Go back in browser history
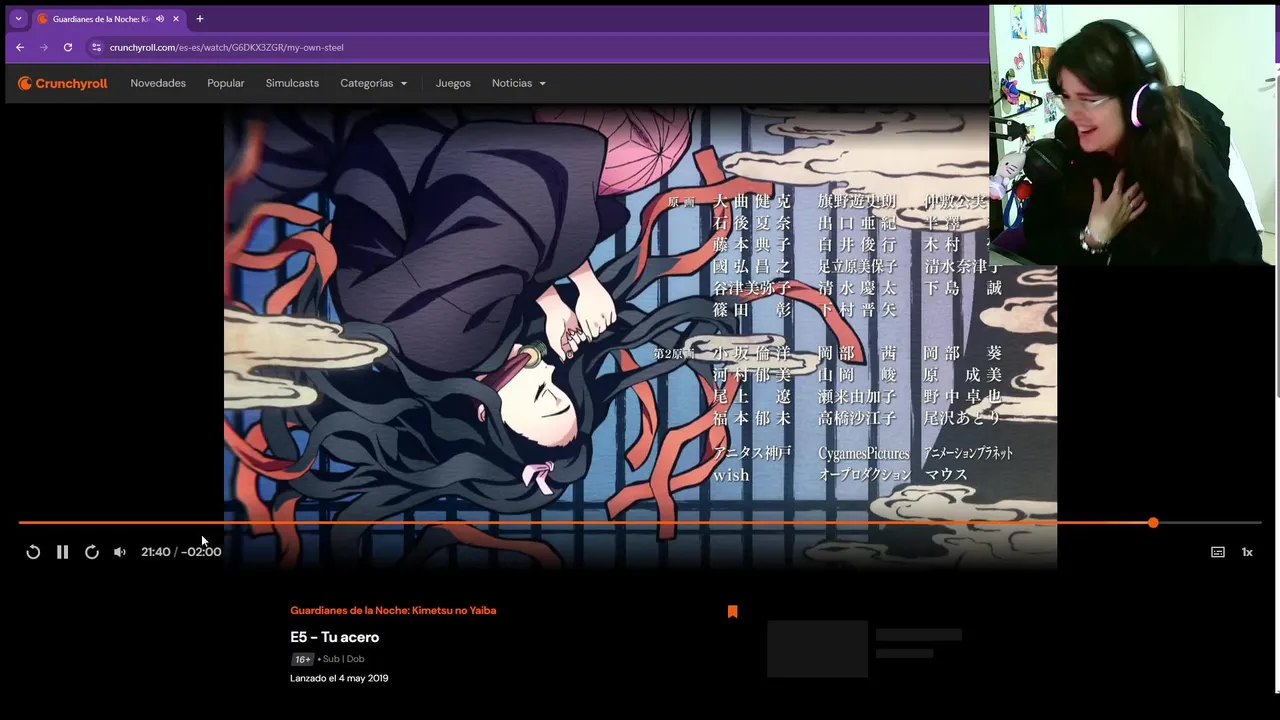Screen dimensions: 1280x720 tap(20, 47)
